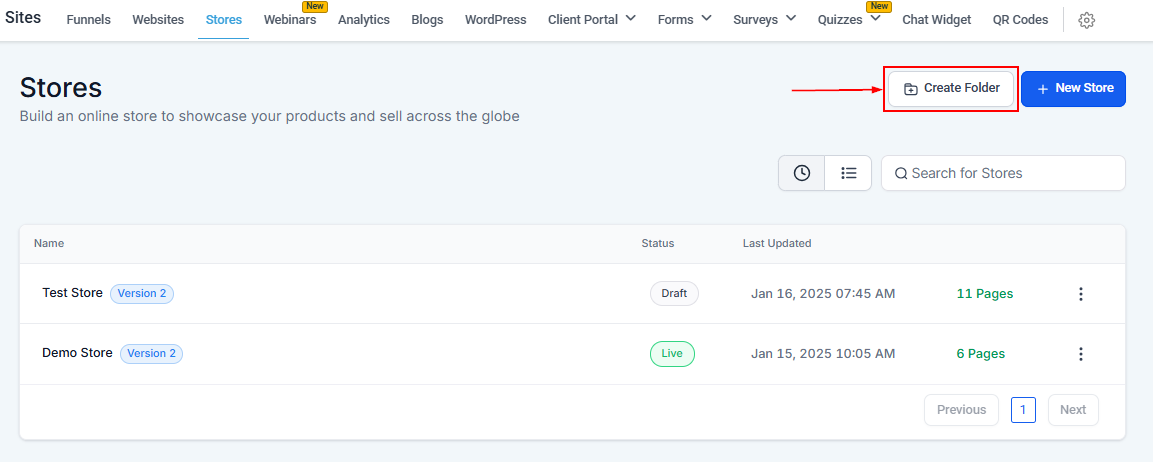Expand the Surveys dropdown menu
Image resolution: width=1153 pixels, height=462 pixels.
tap(765, 20)
